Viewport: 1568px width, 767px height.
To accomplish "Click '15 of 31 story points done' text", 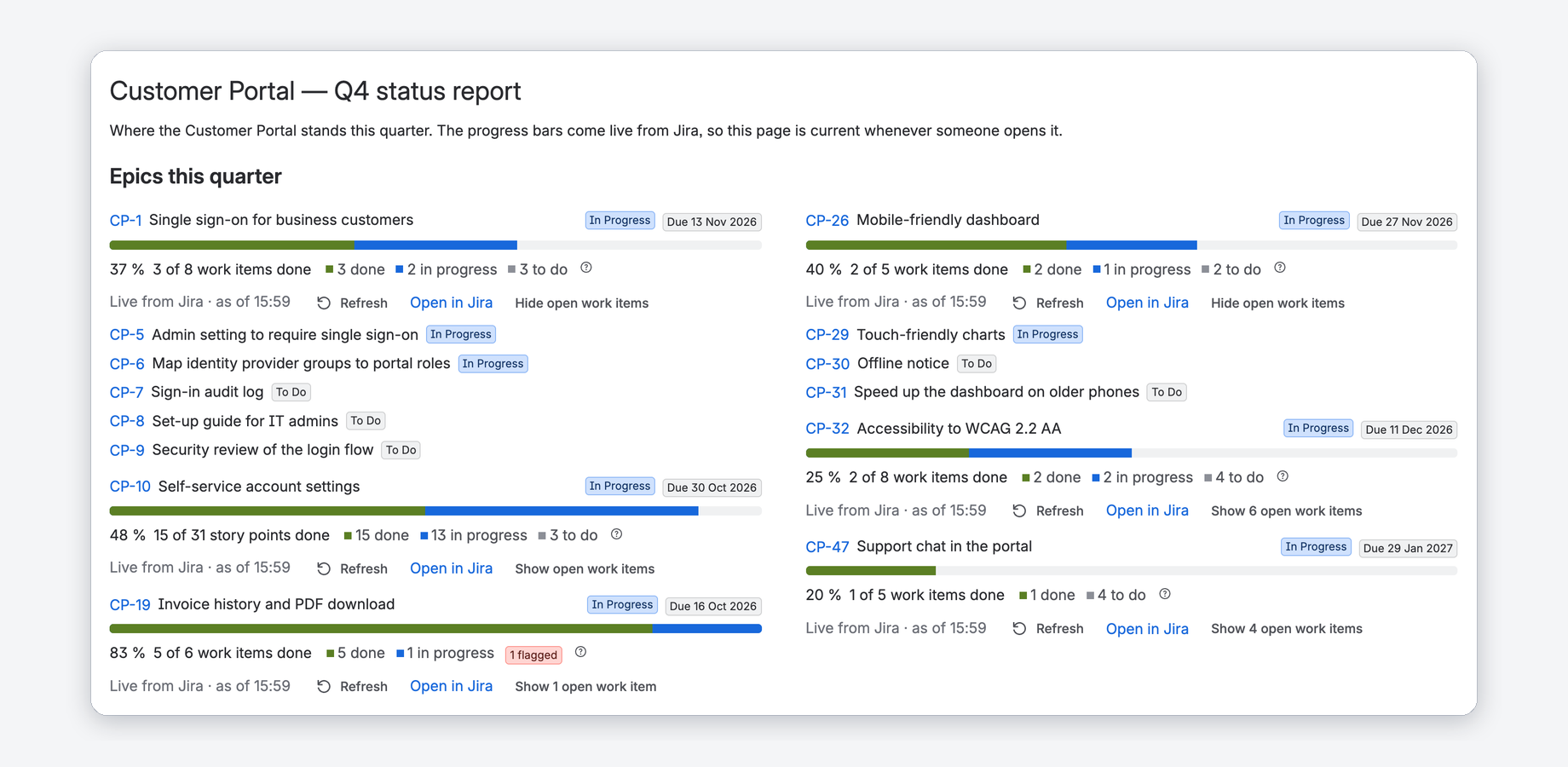I will point(241,535).
